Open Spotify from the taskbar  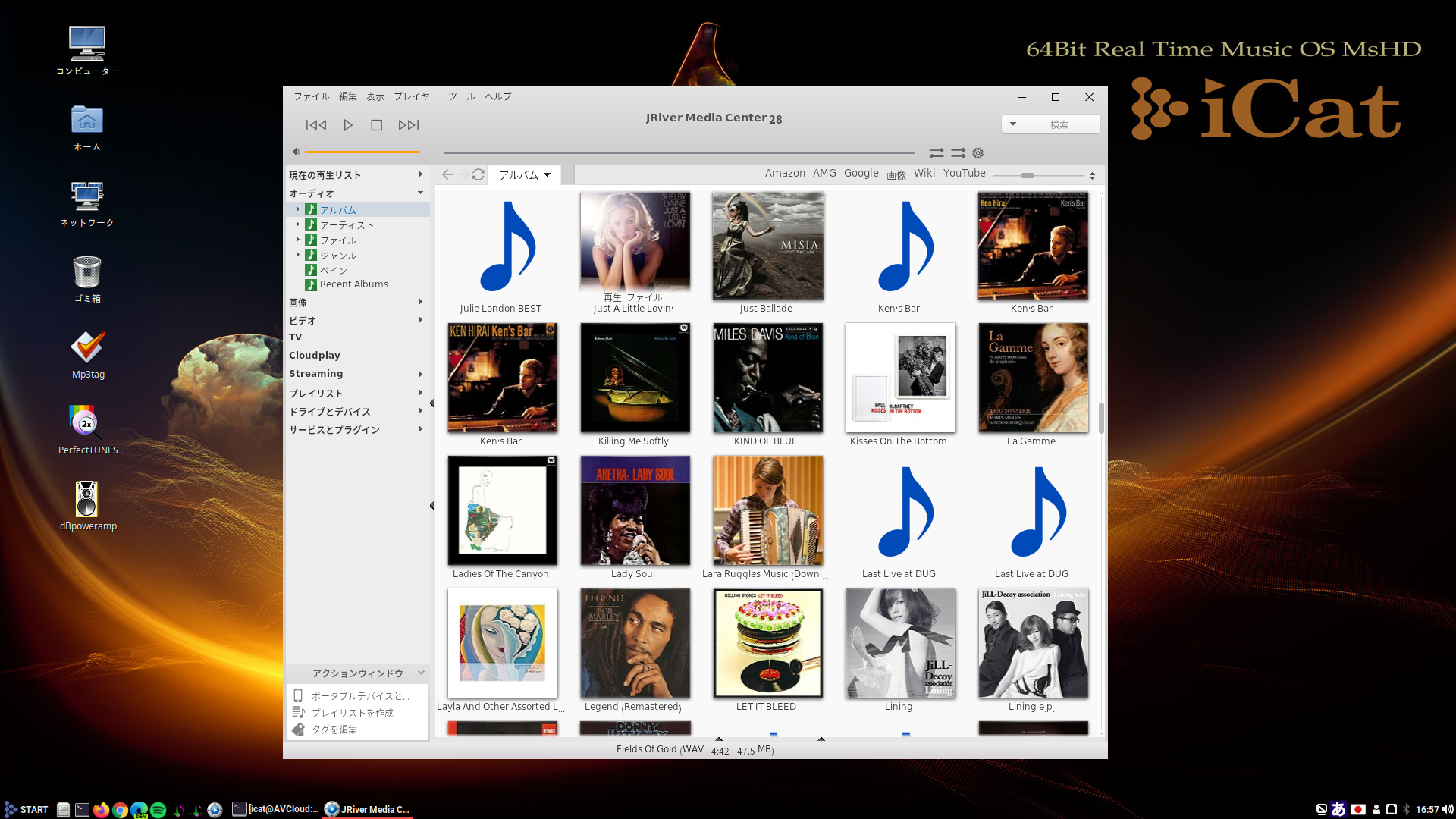158,810
